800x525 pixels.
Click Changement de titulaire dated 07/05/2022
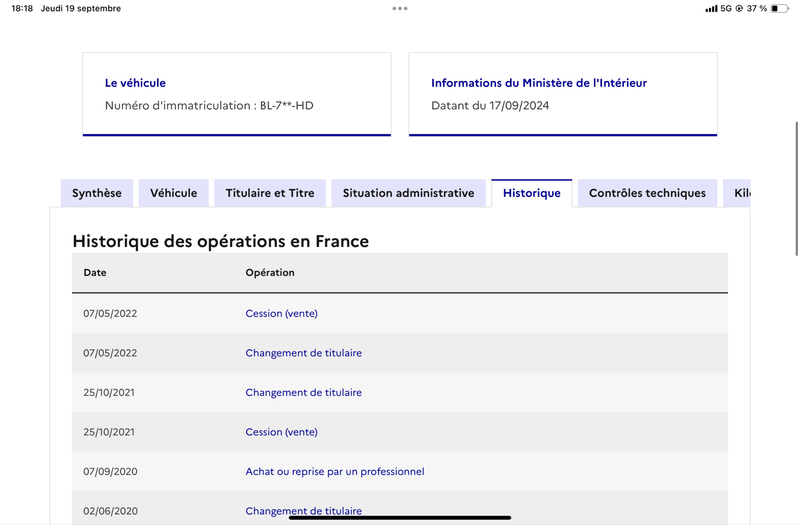point(304,353)
